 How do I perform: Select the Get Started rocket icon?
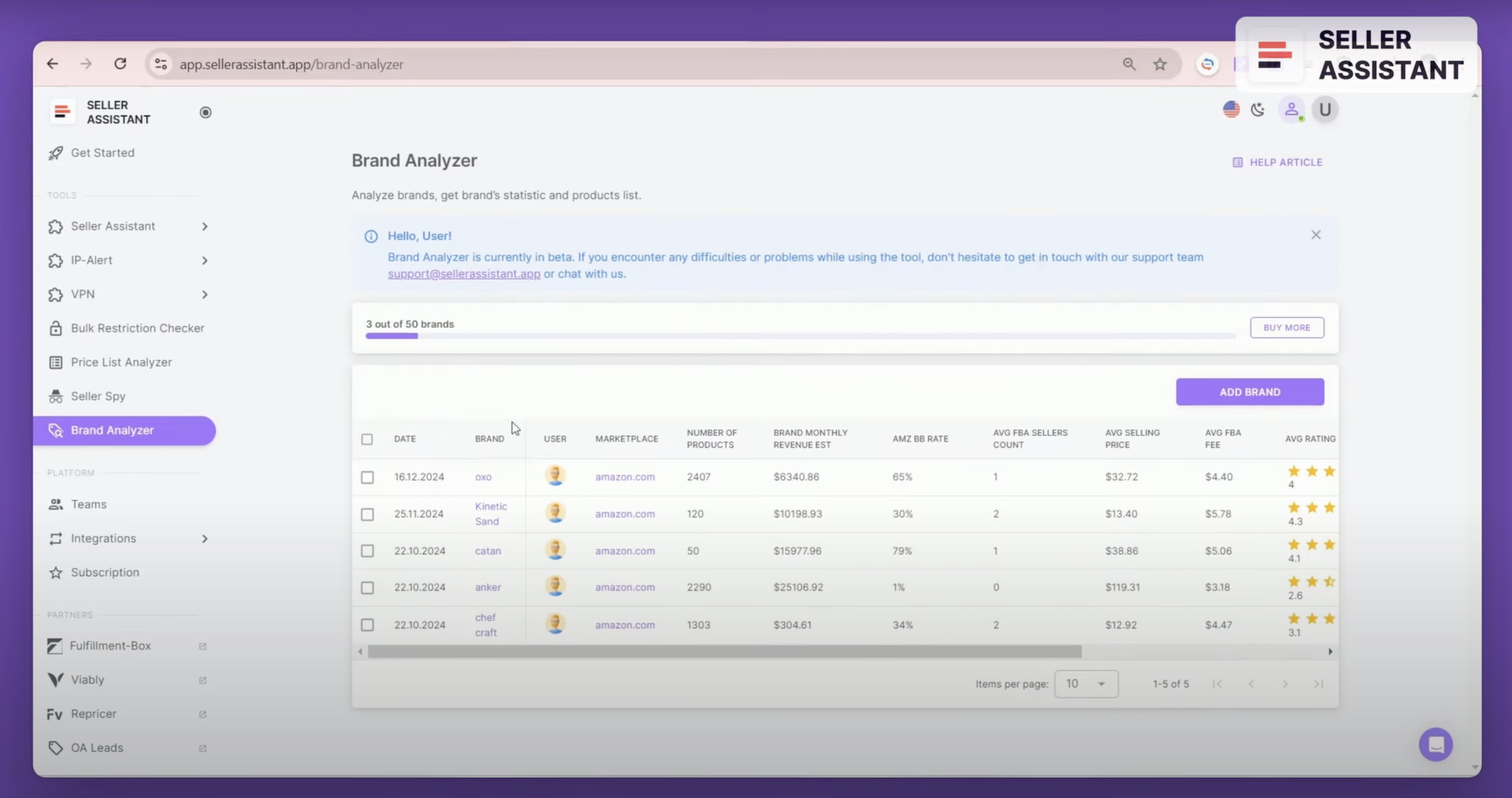56,152
